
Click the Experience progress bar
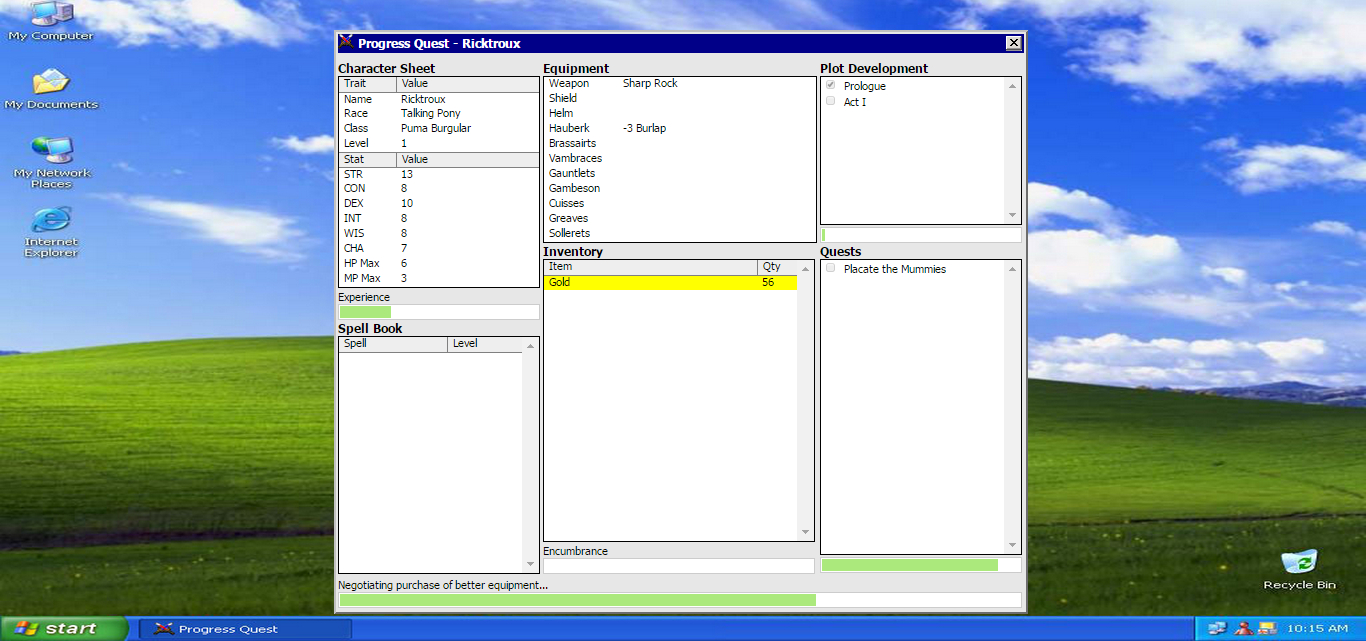point(438,312)
